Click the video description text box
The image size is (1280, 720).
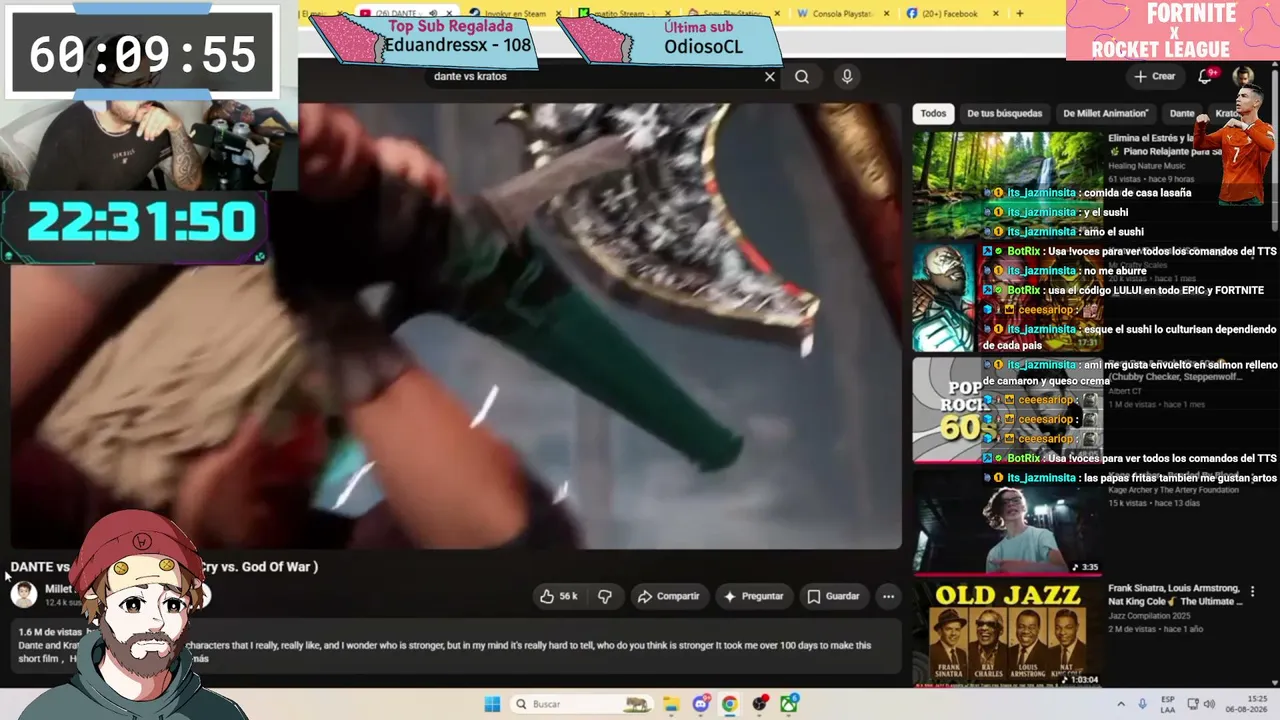point(455,645)
